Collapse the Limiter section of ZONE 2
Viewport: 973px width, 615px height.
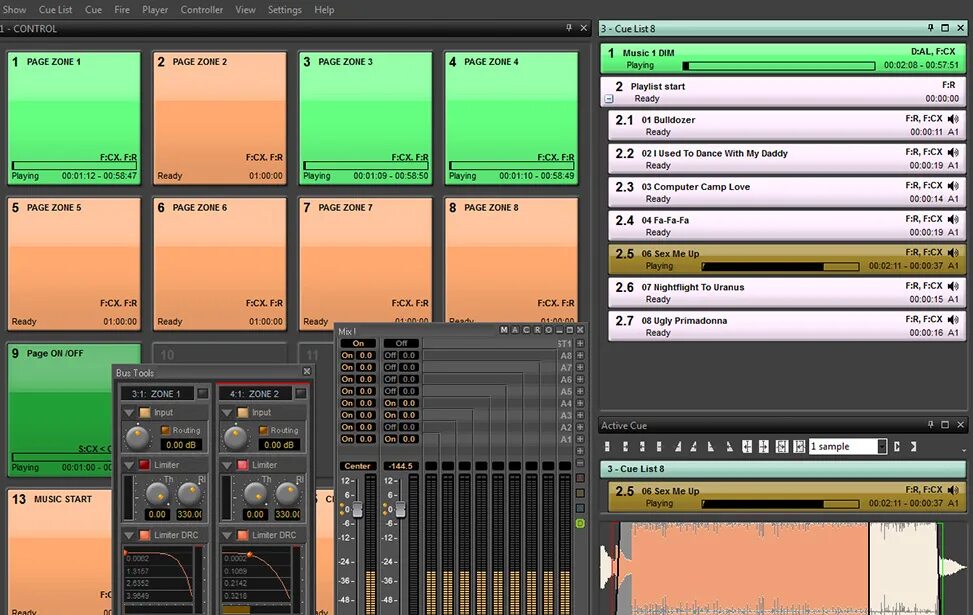tap(226, 465)
